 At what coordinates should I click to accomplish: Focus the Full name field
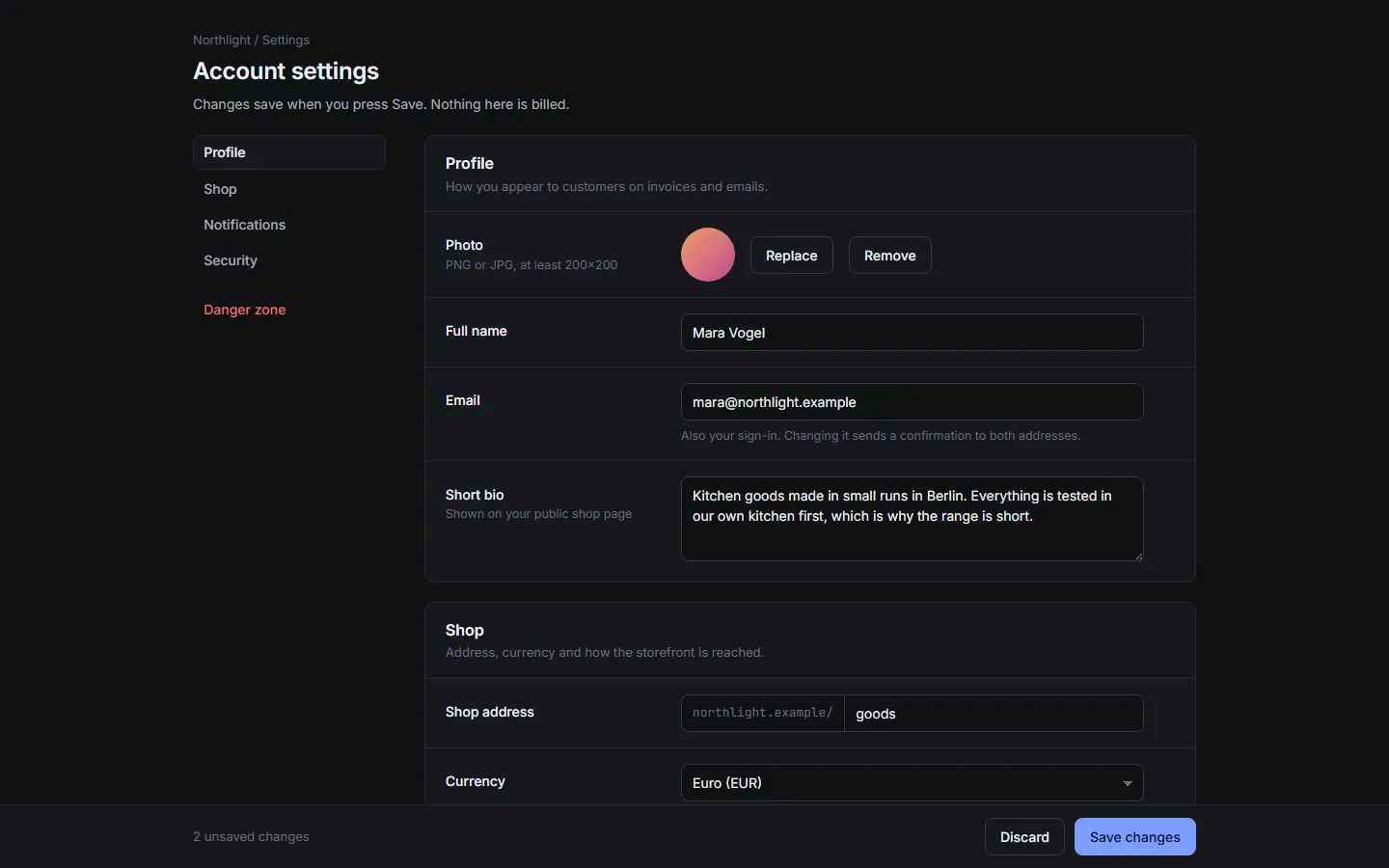pos(912,333)
